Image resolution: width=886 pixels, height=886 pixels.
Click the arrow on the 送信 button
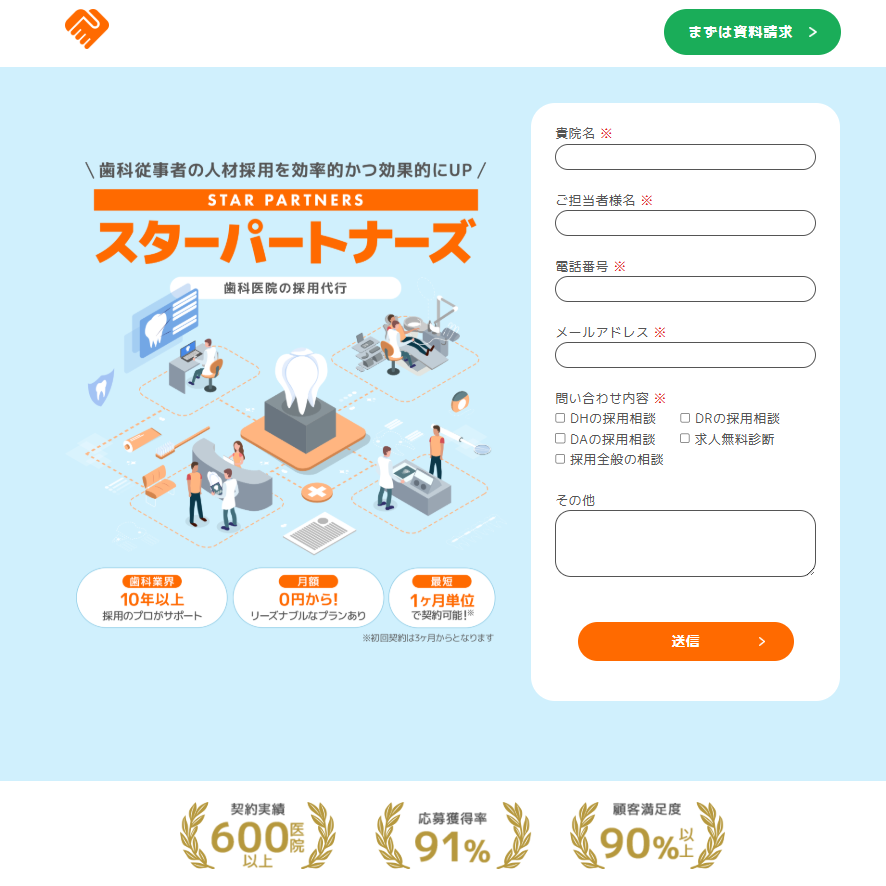tap(762, 641)
